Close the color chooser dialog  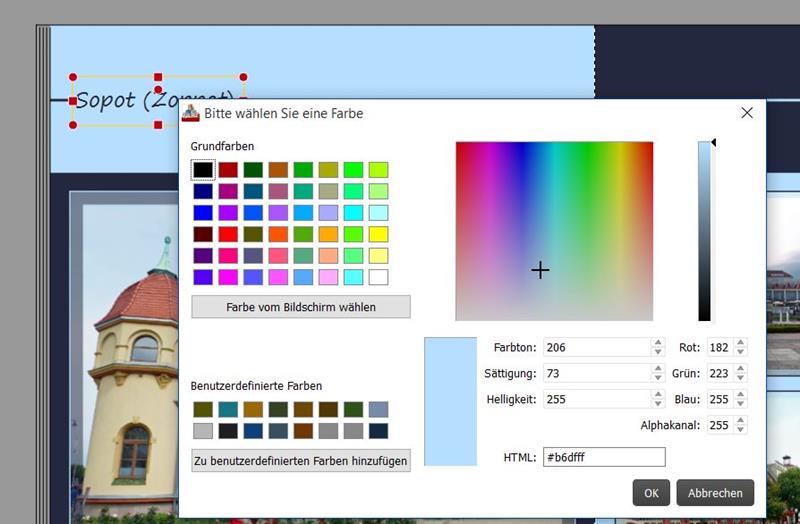click(x=746, y=113)
